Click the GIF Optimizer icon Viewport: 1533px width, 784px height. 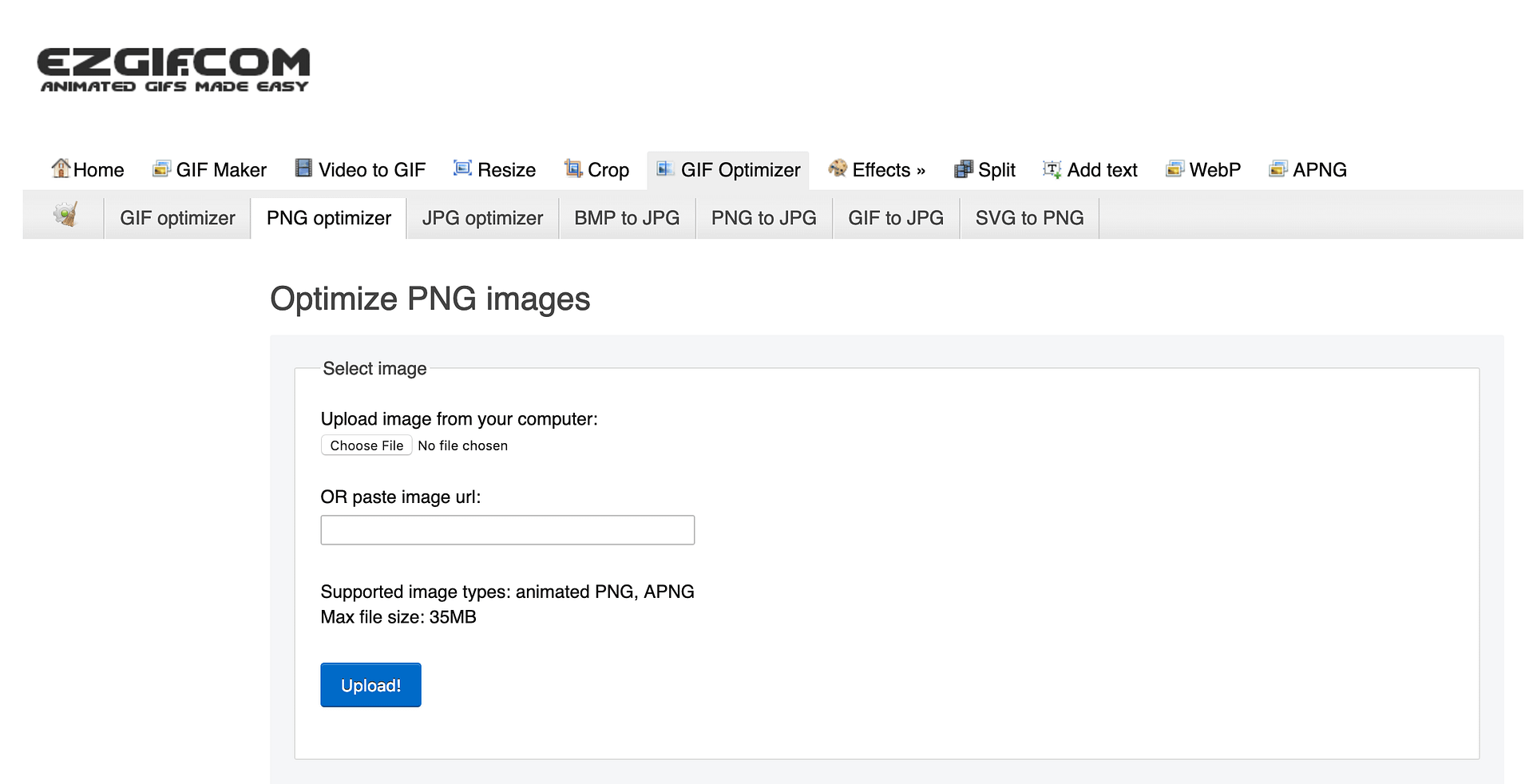(x=665, y=168)
